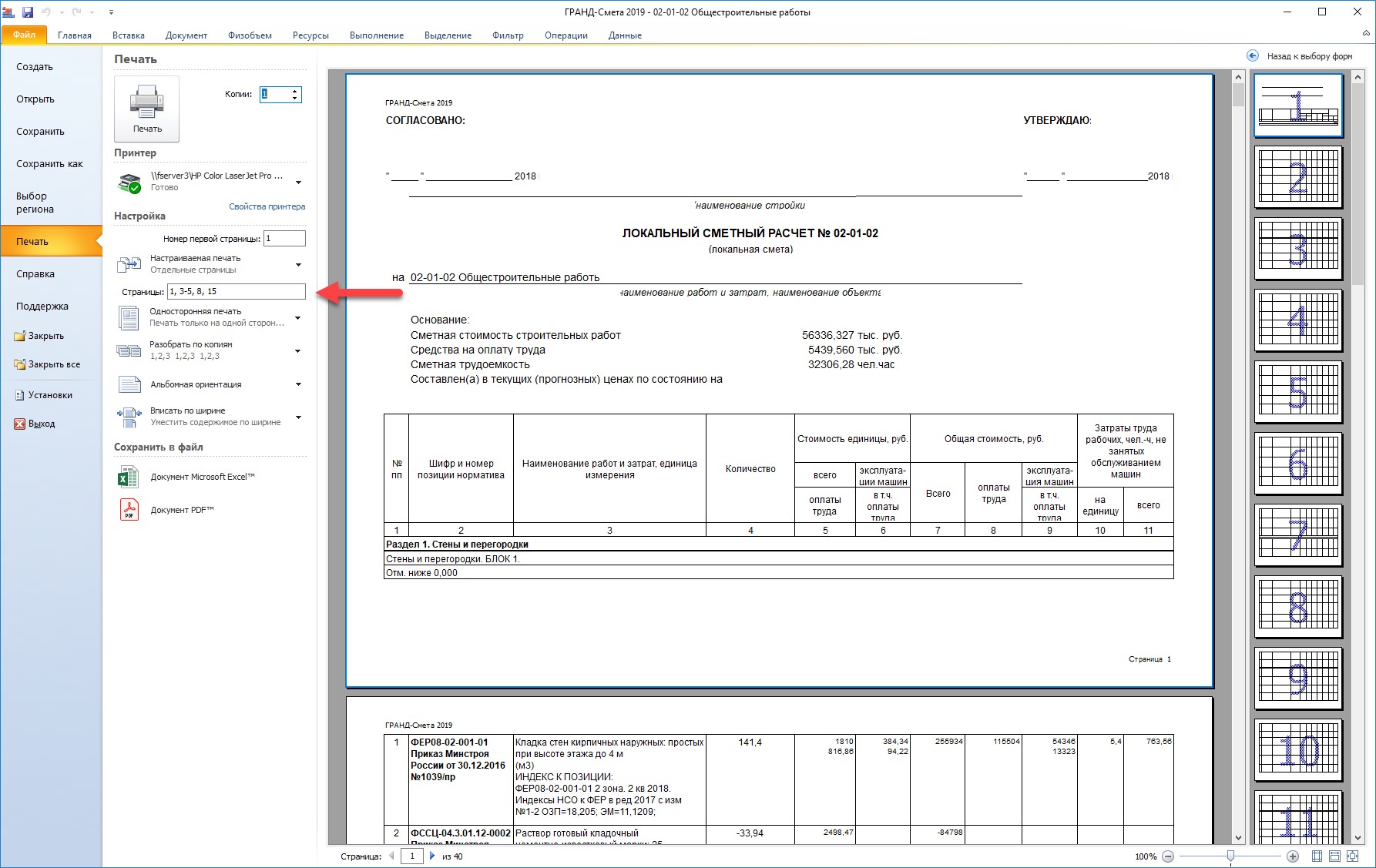
Task: Click the Альбомная ориентация landscape page icon
Action: click(x=129, y=384)
